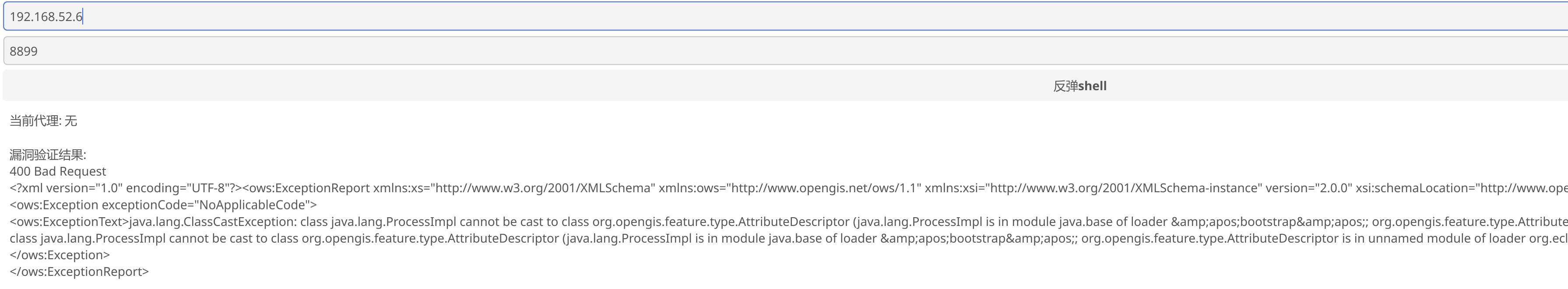Screen dimensions: 1568x289
Task: Click the 当前代理: 无 status text
Action: coord(43,120)
